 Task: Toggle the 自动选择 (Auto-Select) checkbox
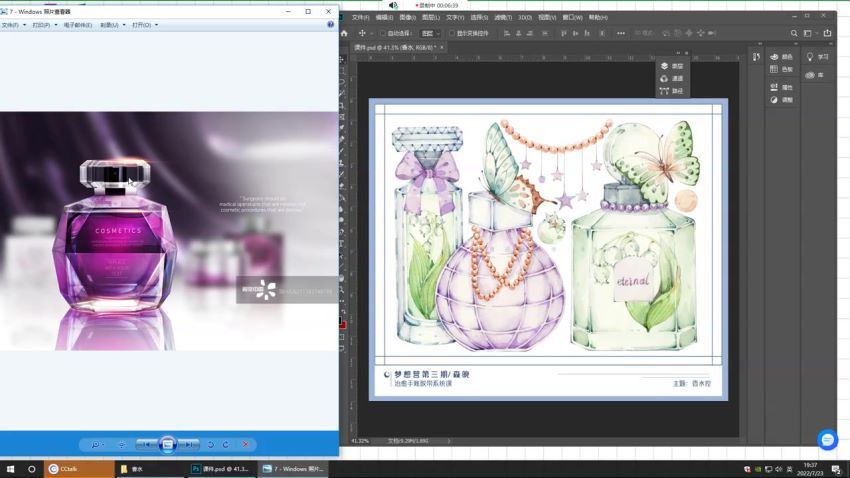click(x=382, y=33)
